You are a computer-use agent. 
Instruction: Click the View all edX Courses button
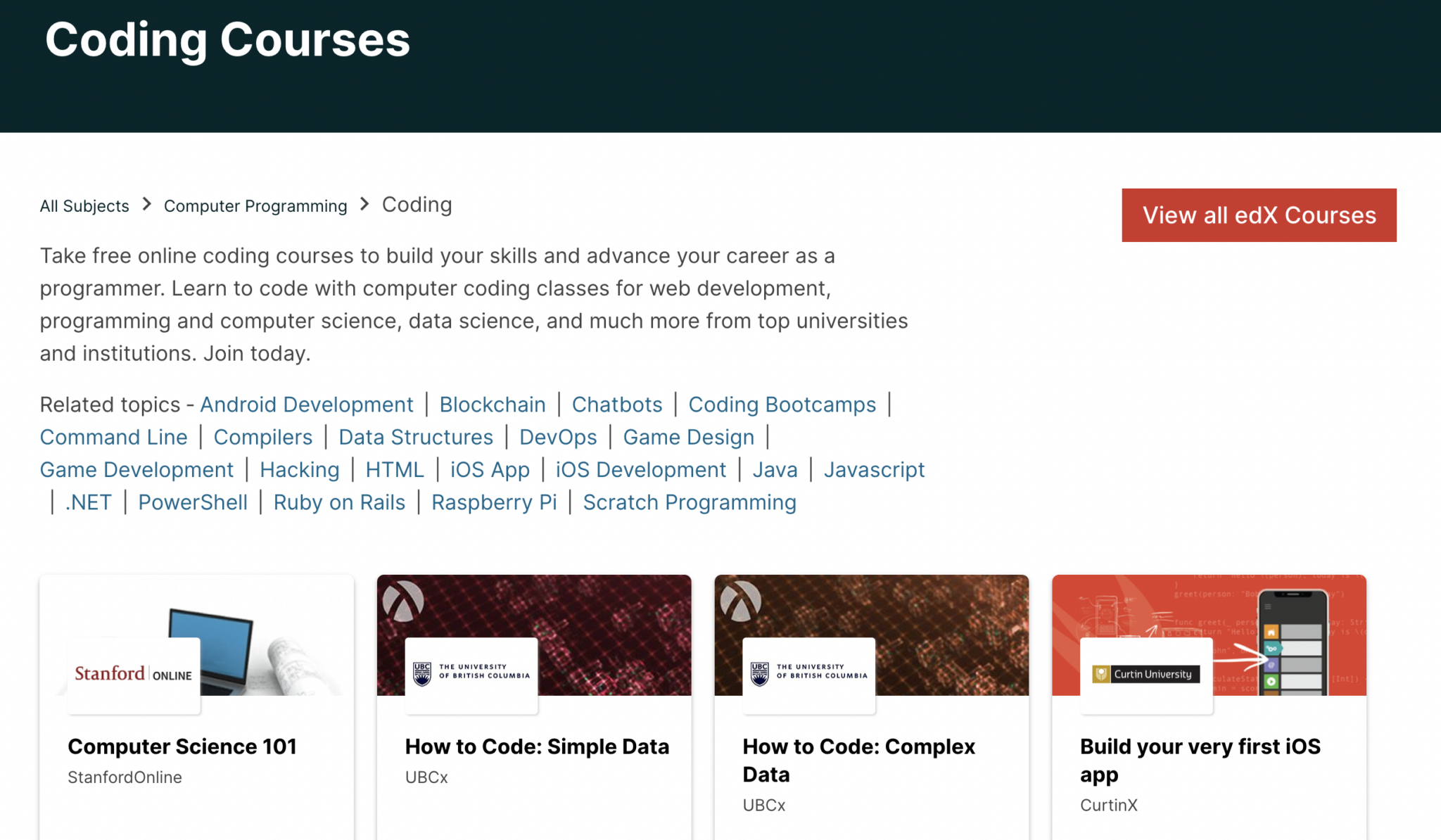coord(1259,215)
